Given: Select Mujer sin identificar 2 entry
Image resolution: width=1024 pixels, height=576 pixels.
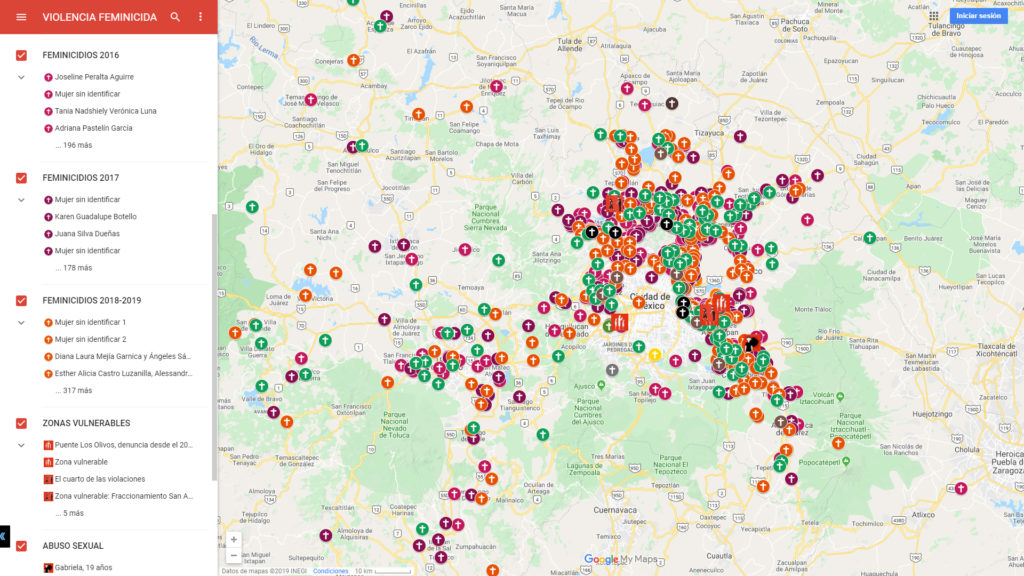Looking at the screenshot, I should (x=90, y=339).
